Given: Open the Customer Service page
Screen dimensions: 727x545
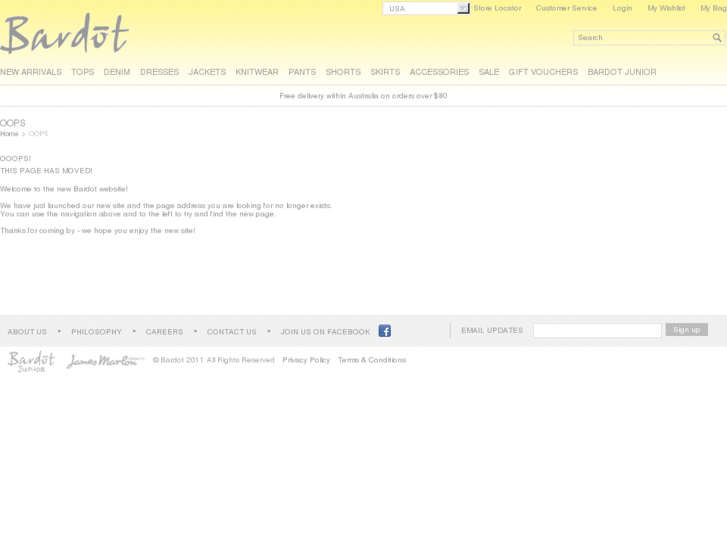Looking at the screenshot, I should 566,8.
